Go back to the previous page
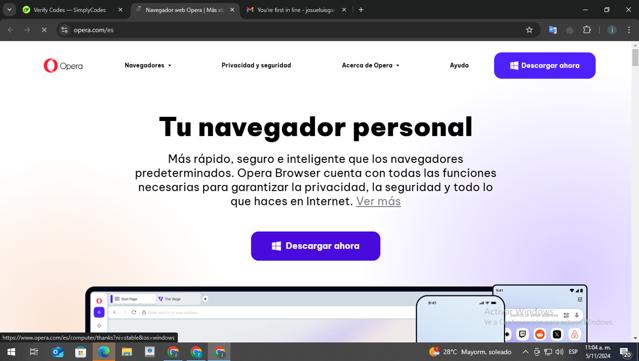The width and height of the screenshot is (639, 361). [x=10, y=30]
